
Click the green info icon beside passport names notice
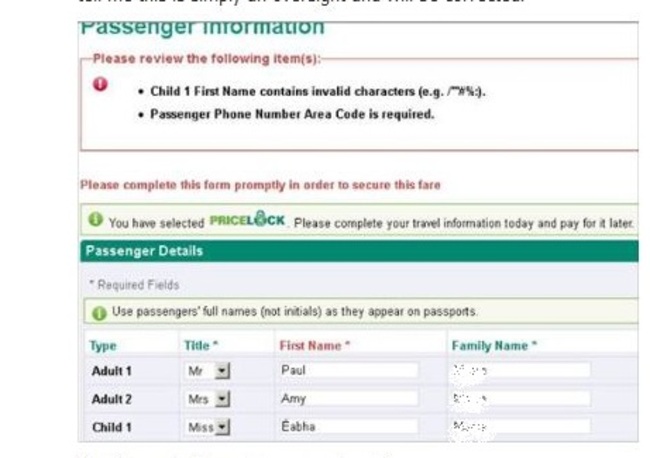click(x=99, y=312)
